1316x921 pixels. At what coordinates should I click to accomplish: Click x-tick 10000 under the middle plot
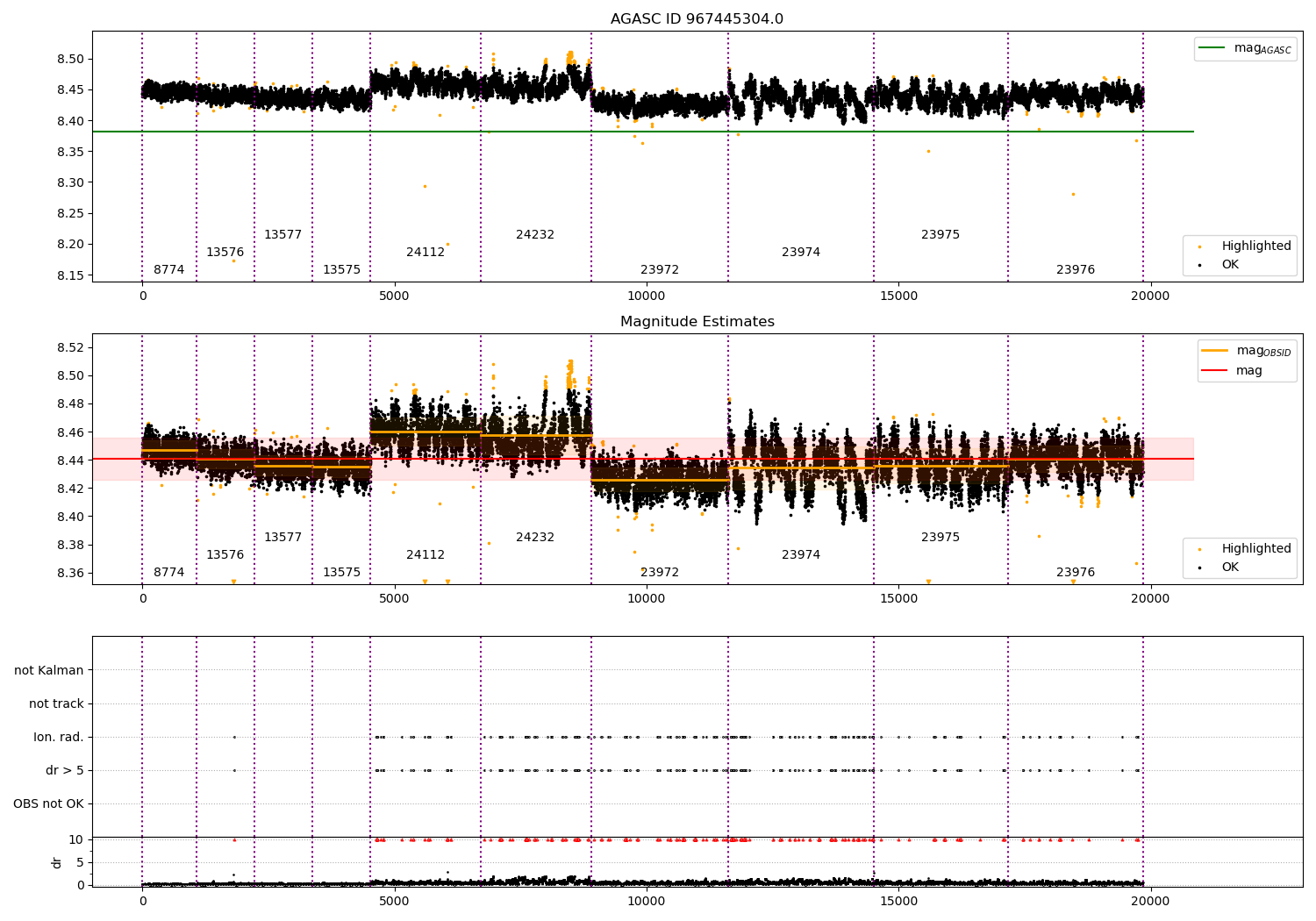pos(647,599)
